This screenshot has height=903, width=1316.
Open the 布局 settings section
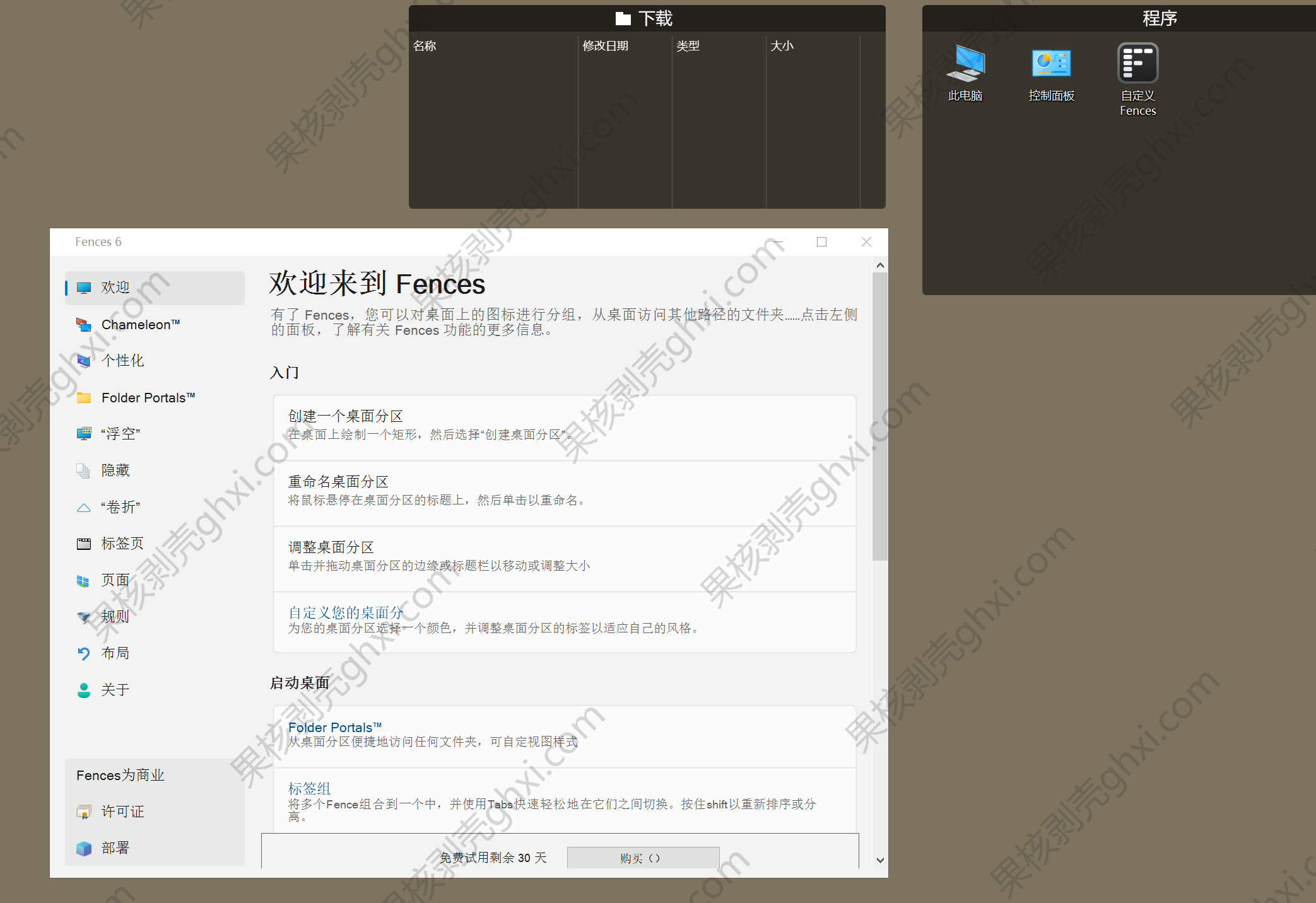pos(116,653)
